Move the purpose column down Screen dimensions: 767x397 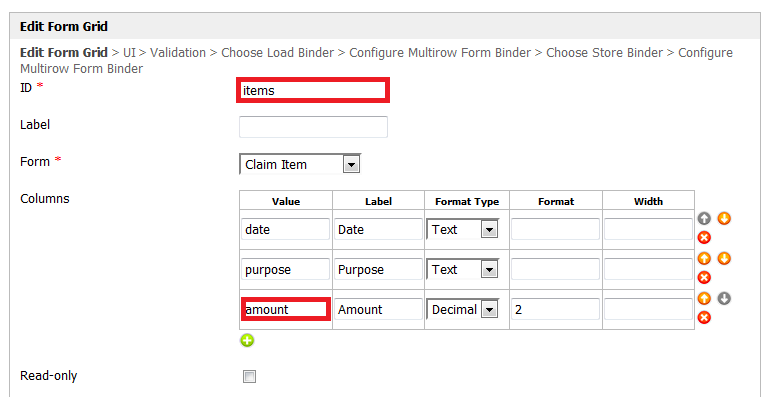(724, 258)
